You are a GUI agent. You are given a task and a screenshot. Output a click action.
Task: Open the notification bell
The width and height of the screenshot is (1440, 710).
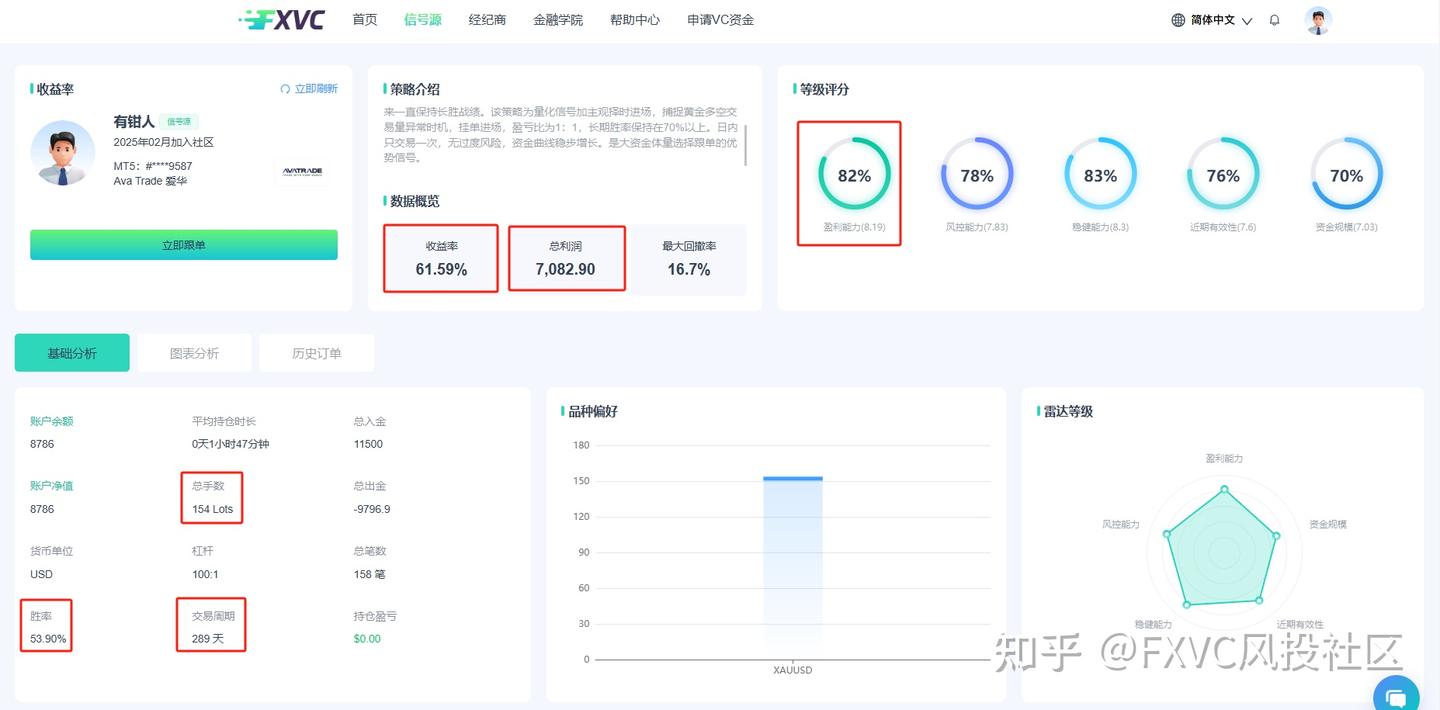(x=1274, y=20)
